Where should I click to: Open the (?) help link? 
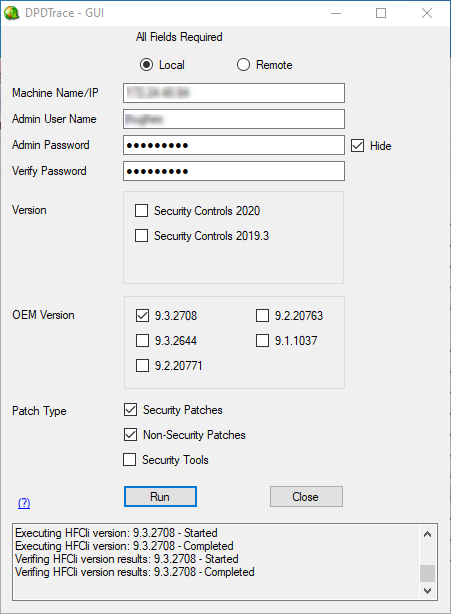coord(24,502)
